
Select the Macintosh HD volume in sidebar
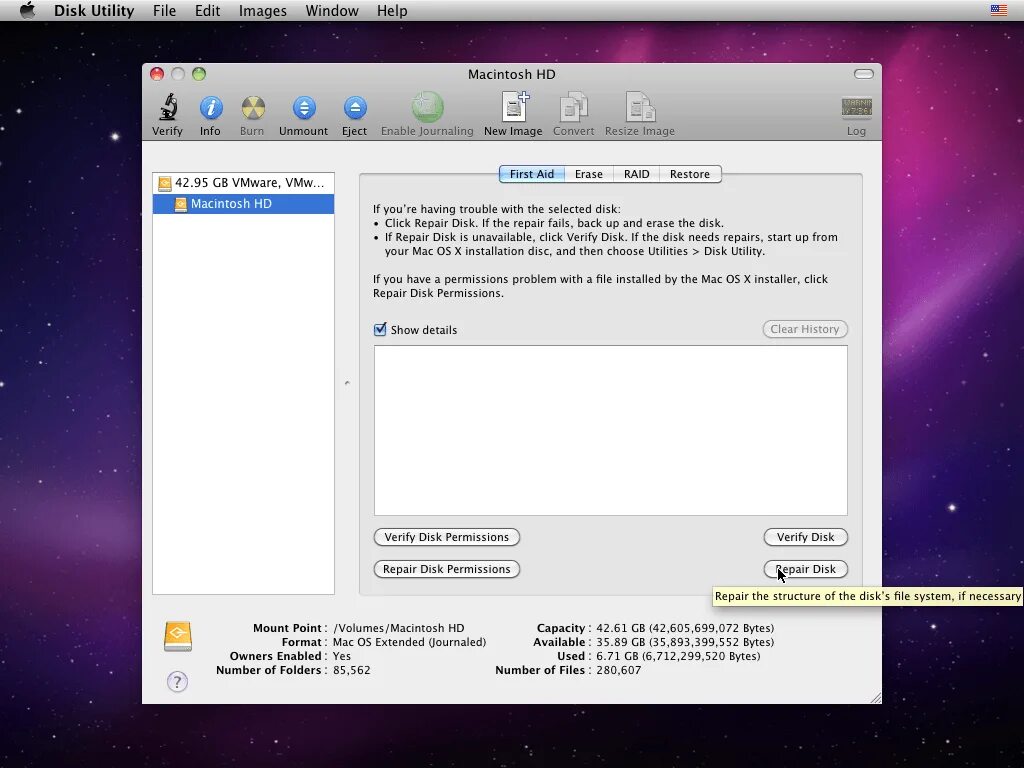click(x=243, y=204)
